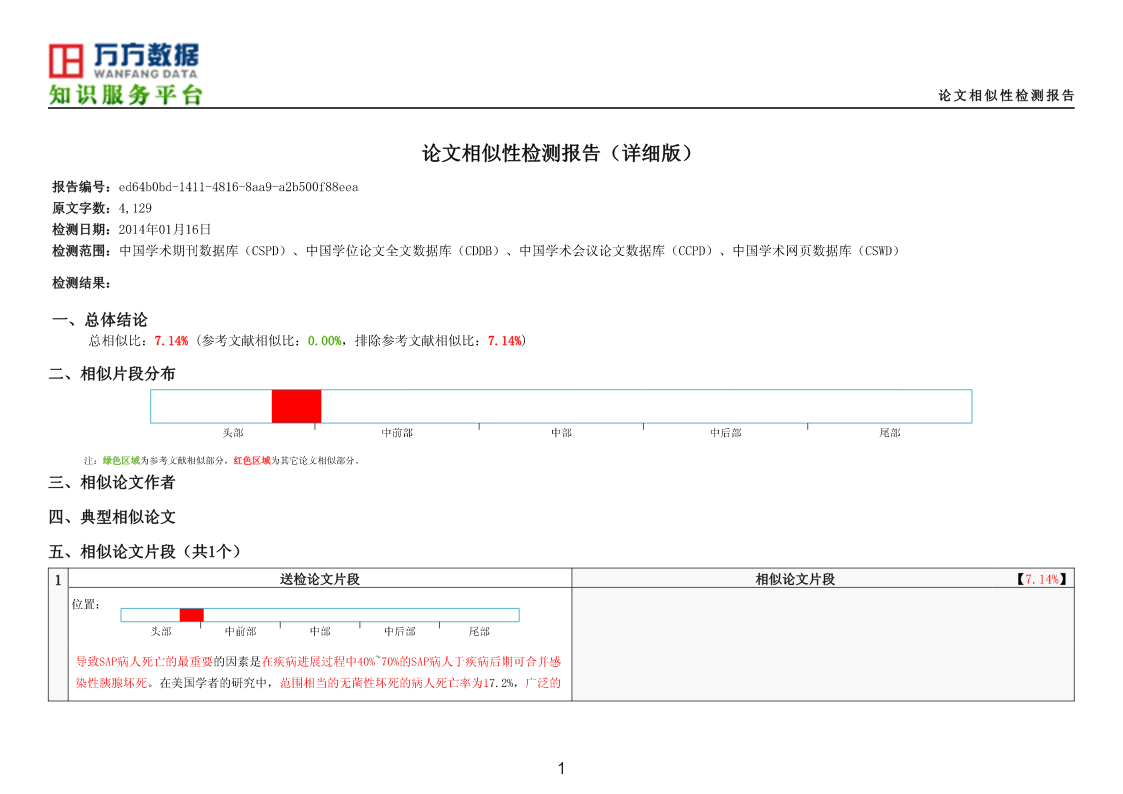Click the 尾部 label under the small position bar
The image size is (1123, 794).
tap(479, 631)
